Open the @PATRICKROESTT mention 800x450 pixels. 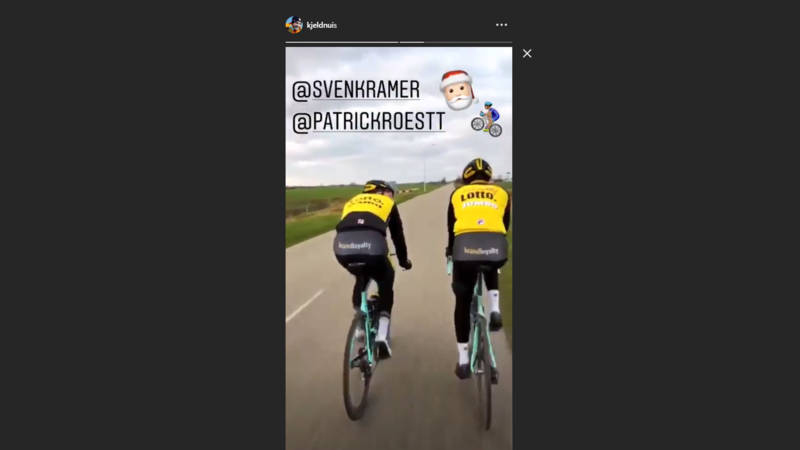(368, 122)
